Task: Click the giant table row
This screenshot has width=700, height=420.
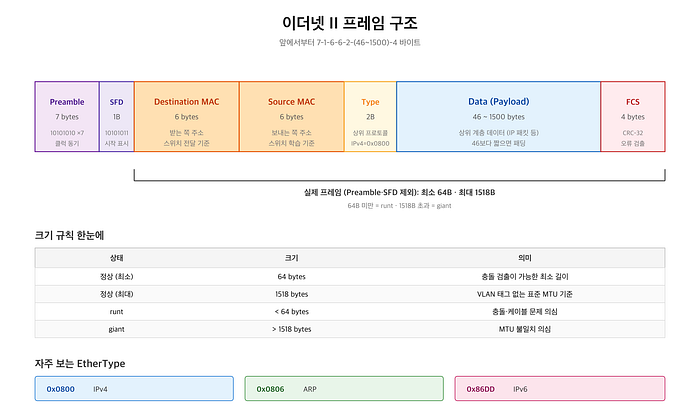Action: pyautogui.click(x=350, y=329)
